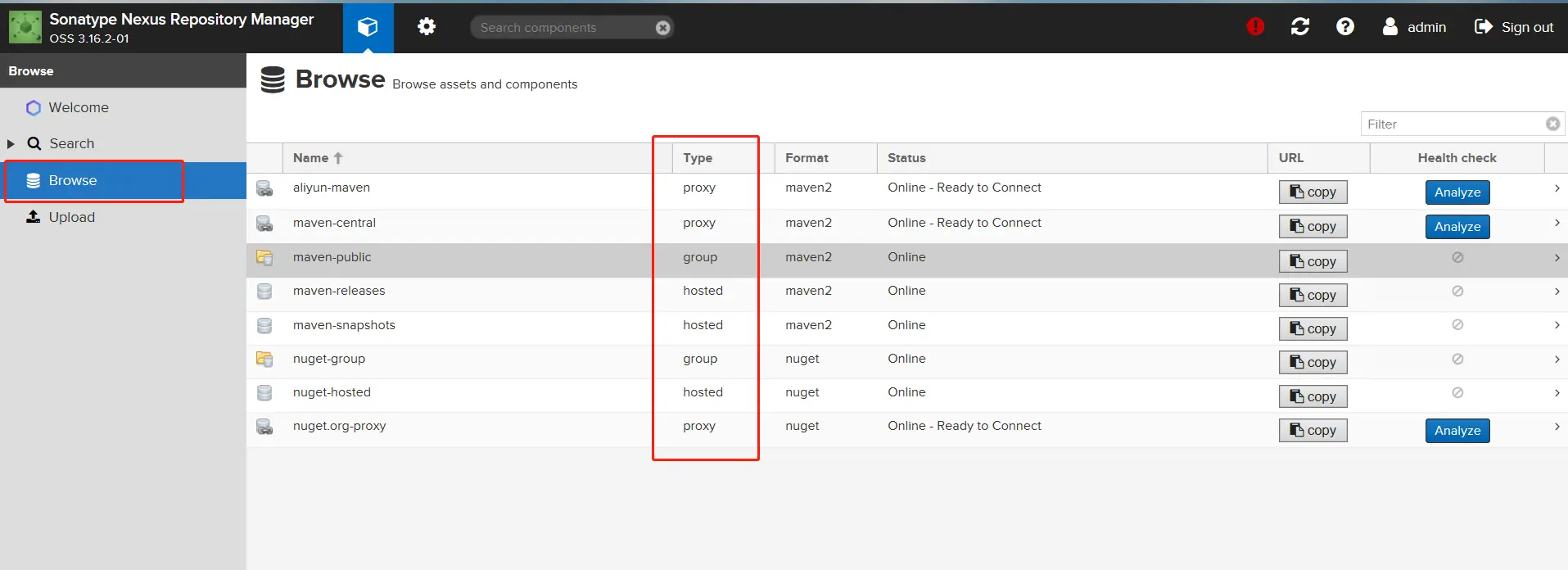Open the admin user account
Image resolution: width=1568 pixels, height=570 pixels.
(x=1414, y=27)
